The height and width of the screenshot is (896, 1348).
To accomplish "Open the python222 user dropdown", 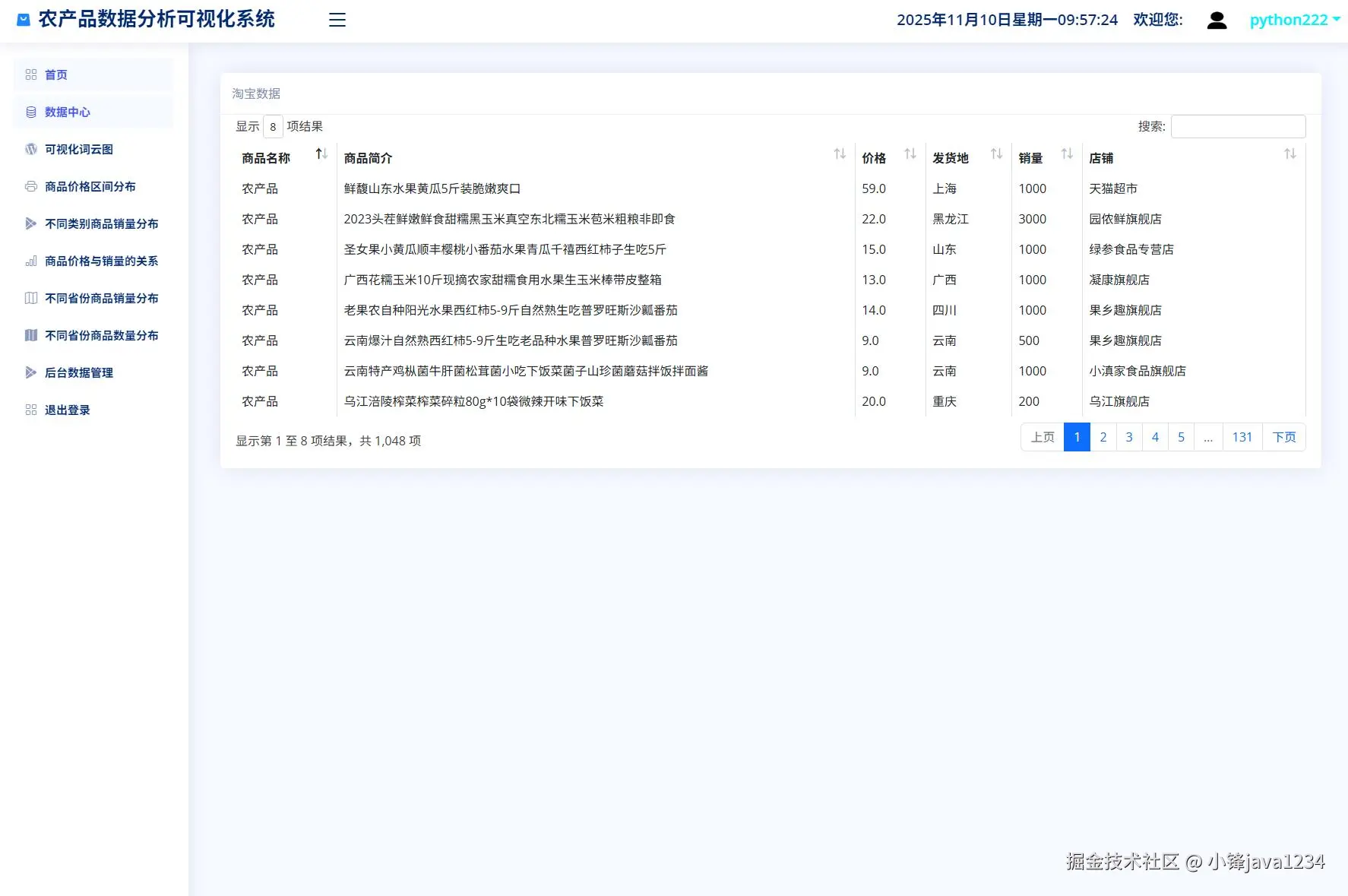I will tap(1295, 20).
